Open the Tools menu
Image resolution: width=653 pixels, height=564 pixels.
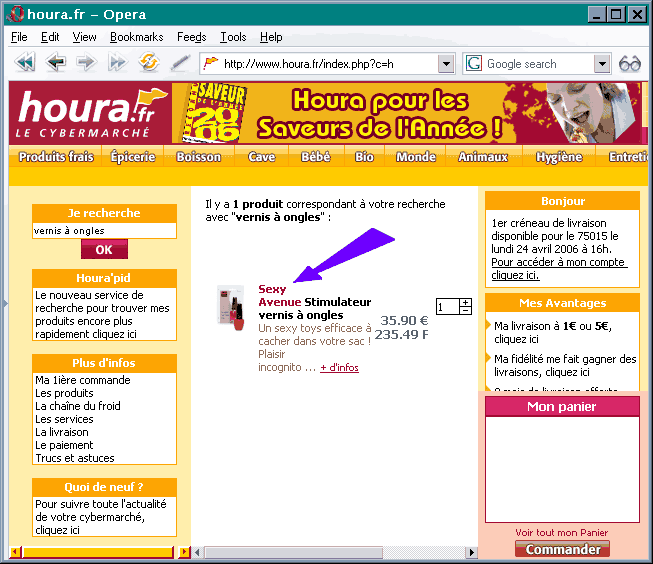click(233, 37)
